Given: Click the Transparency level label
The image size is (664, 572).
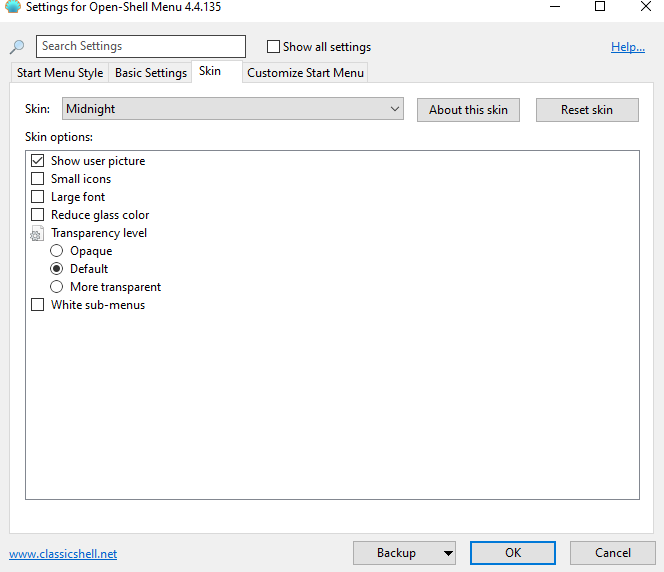Looking at the screenshot, I should pos(99,233).
